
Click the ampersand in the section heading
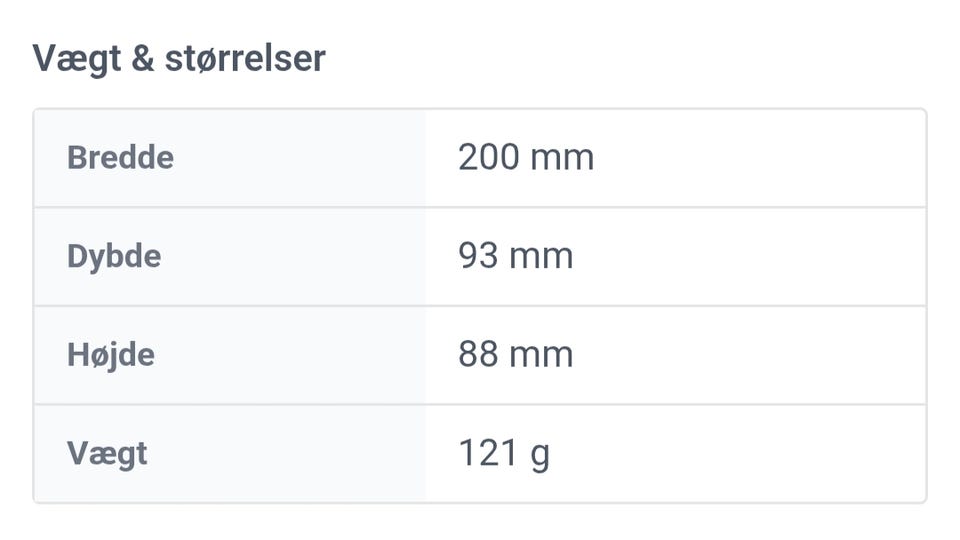143,59
